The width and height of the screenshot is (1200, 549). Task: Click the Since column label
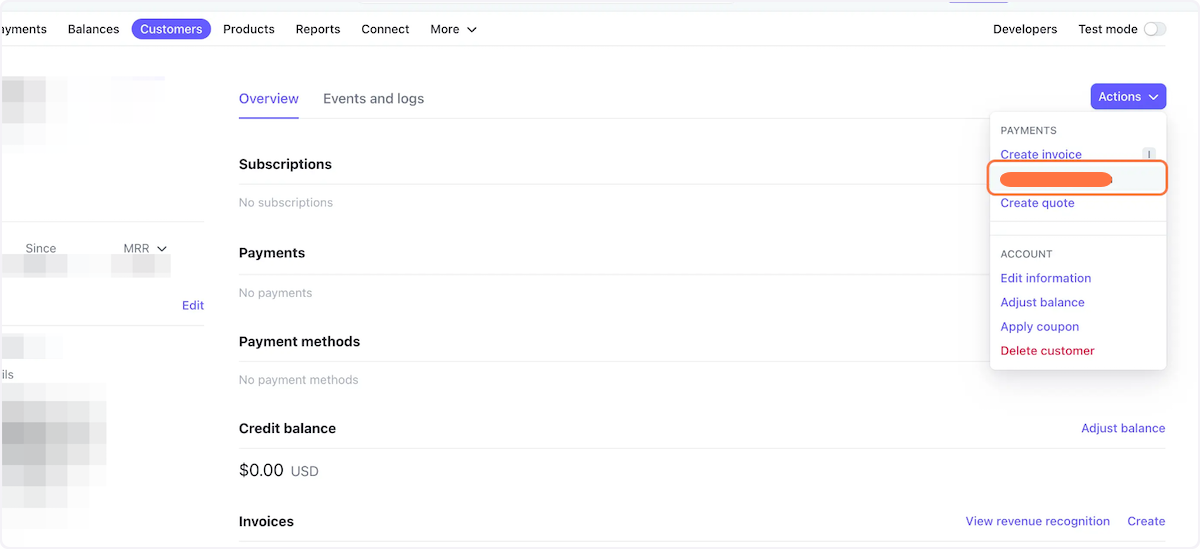coord(41,248)
